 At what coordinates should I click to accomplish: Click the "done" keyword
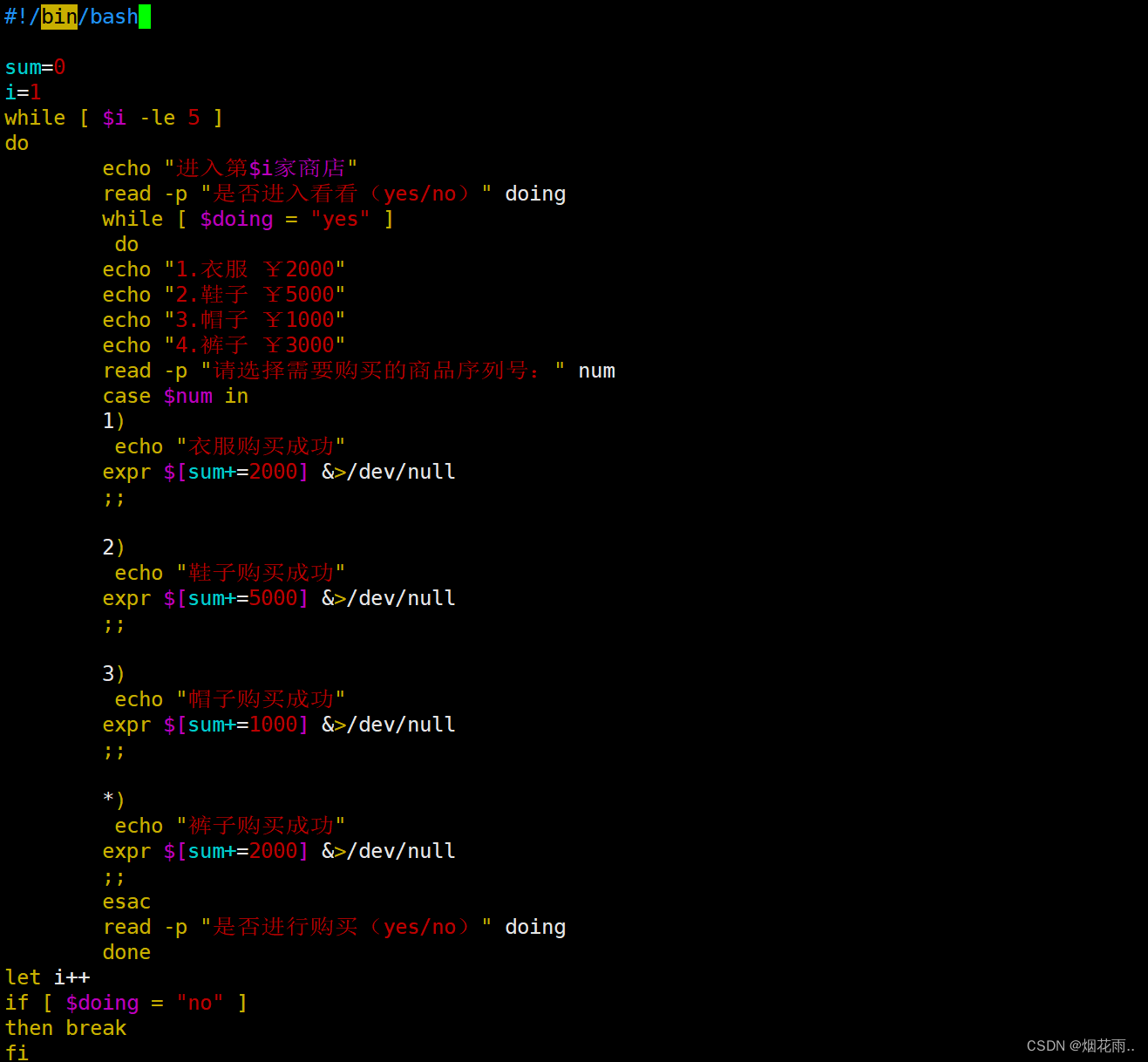(x=126, y=952)
